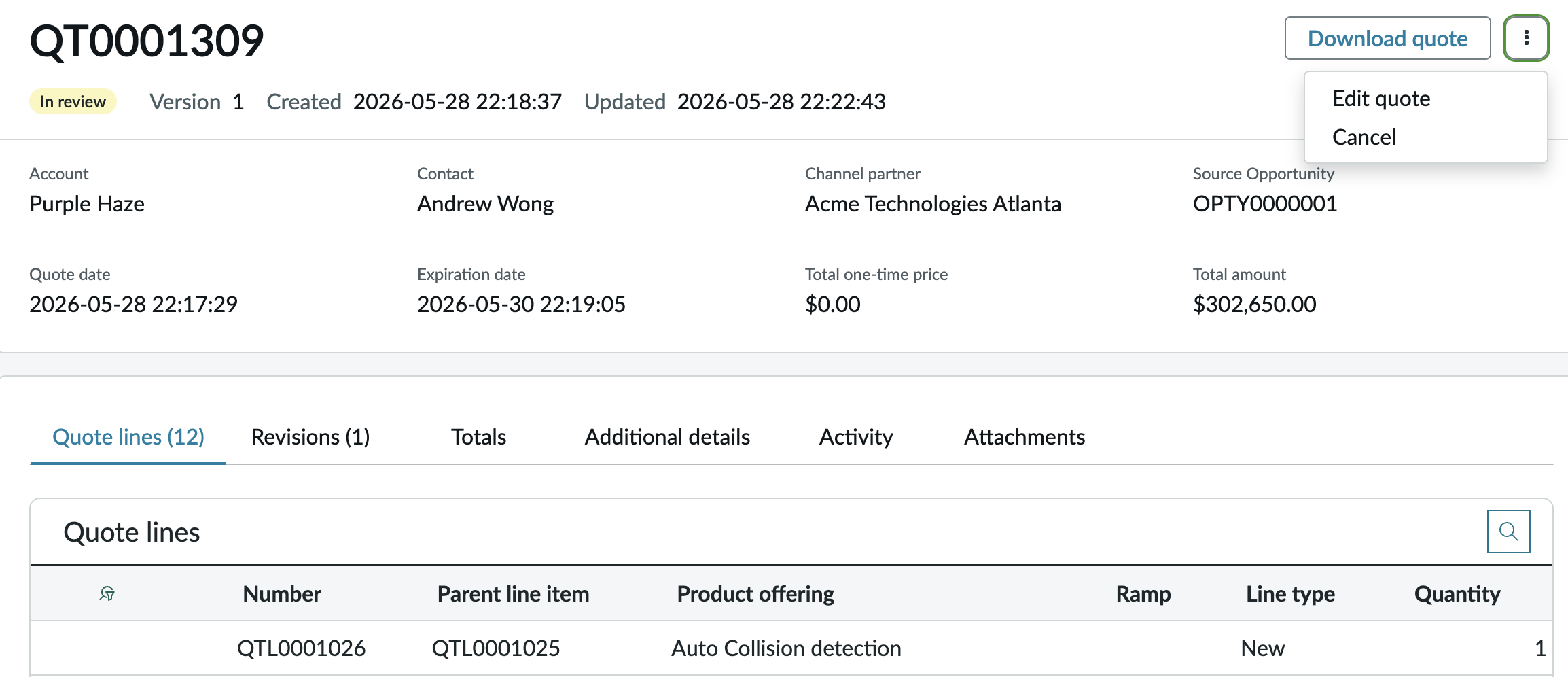Click the QT0001309 quote title

point(147,41)
